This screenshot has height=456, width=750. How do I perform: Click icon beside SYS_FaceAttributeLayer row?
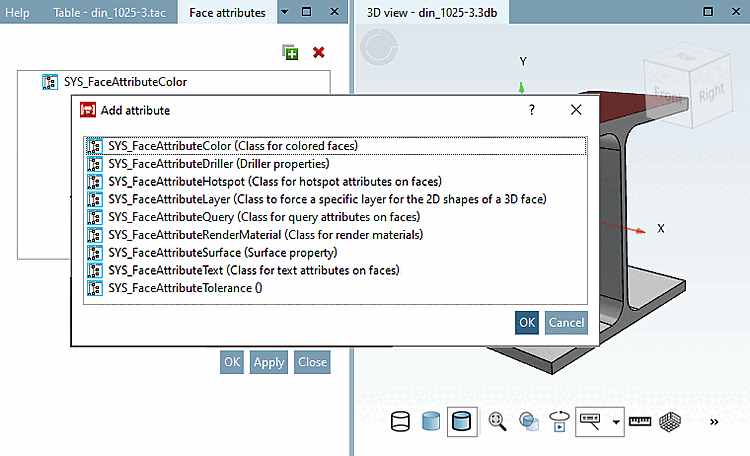click(x=95, y=200)
